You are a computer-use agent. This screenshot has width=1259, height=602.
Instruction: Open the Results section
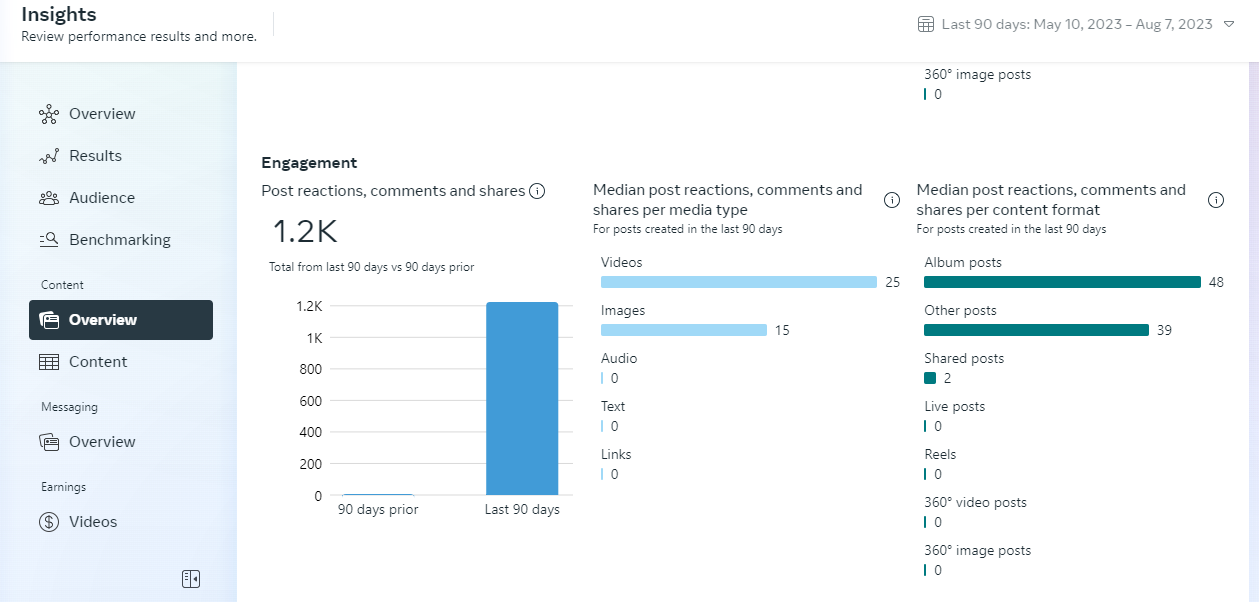(x=95, y=156)
